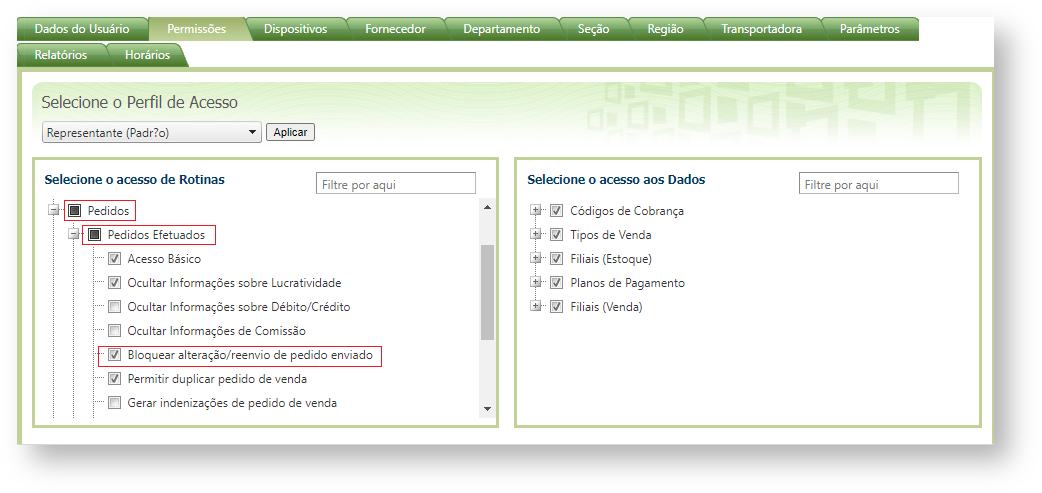Select the Pedidos Efetuados label

point(156,235)
